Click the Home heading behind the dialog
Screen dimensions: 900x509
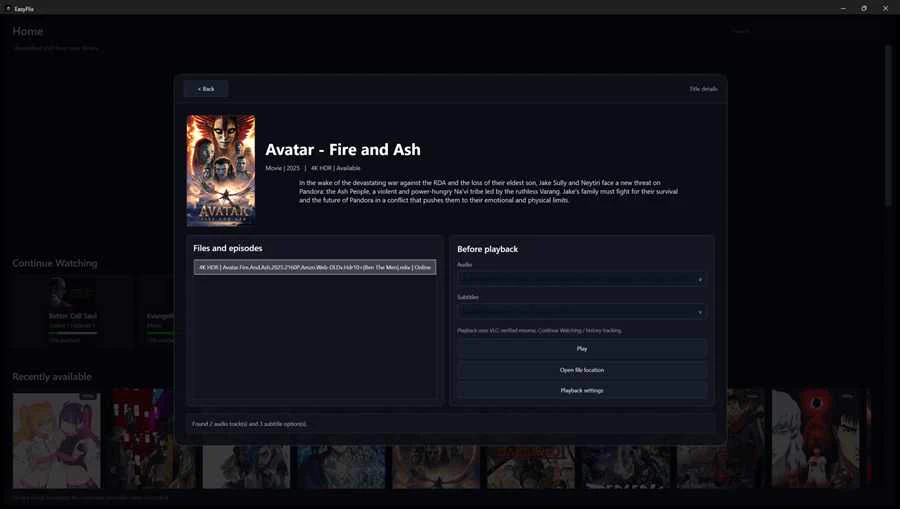click(28, 32)
